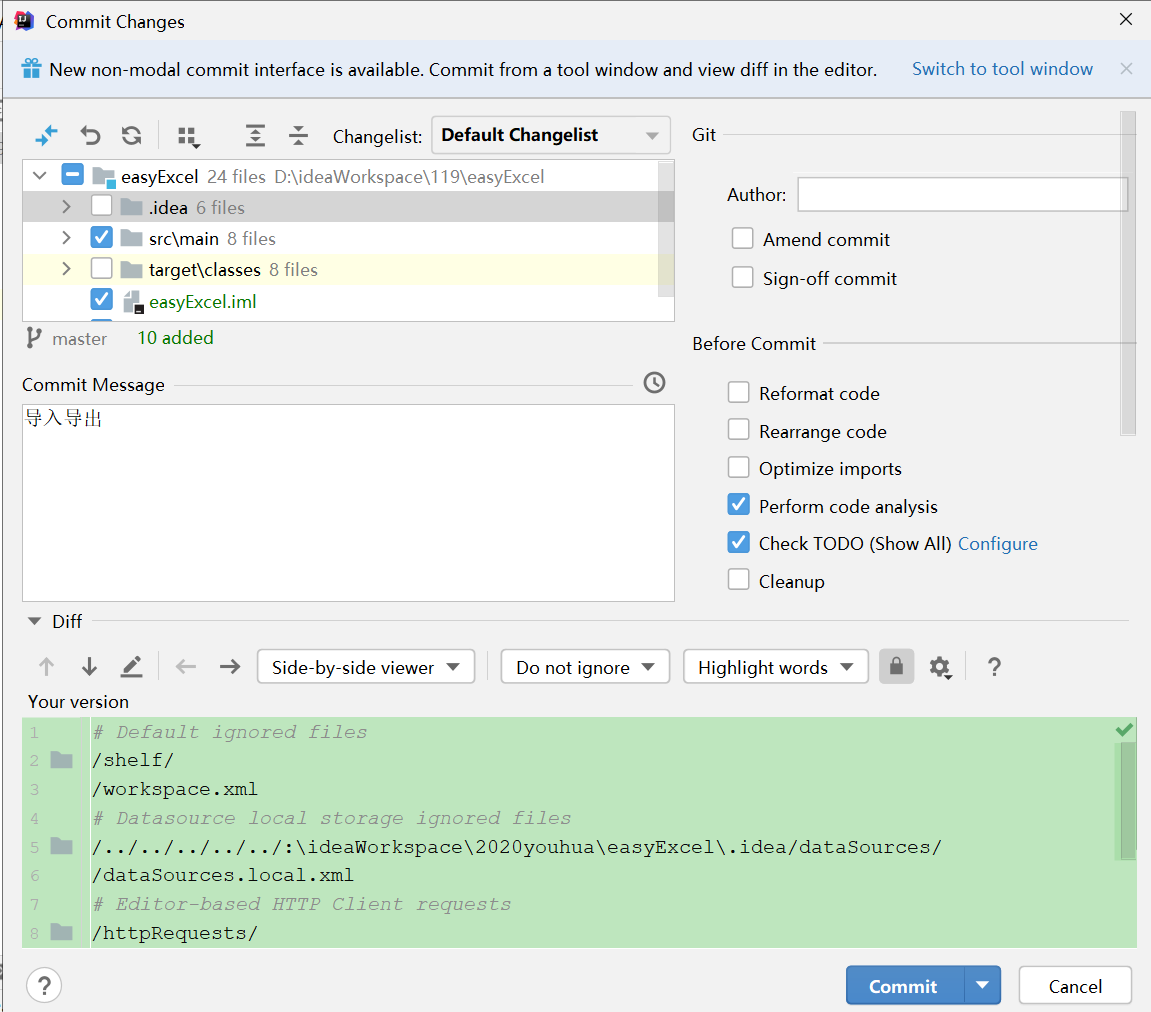Click into the Commit Message text area
Viewport: 1151px width, 1012px height.
pyautogui.click(x=348, y=503)
